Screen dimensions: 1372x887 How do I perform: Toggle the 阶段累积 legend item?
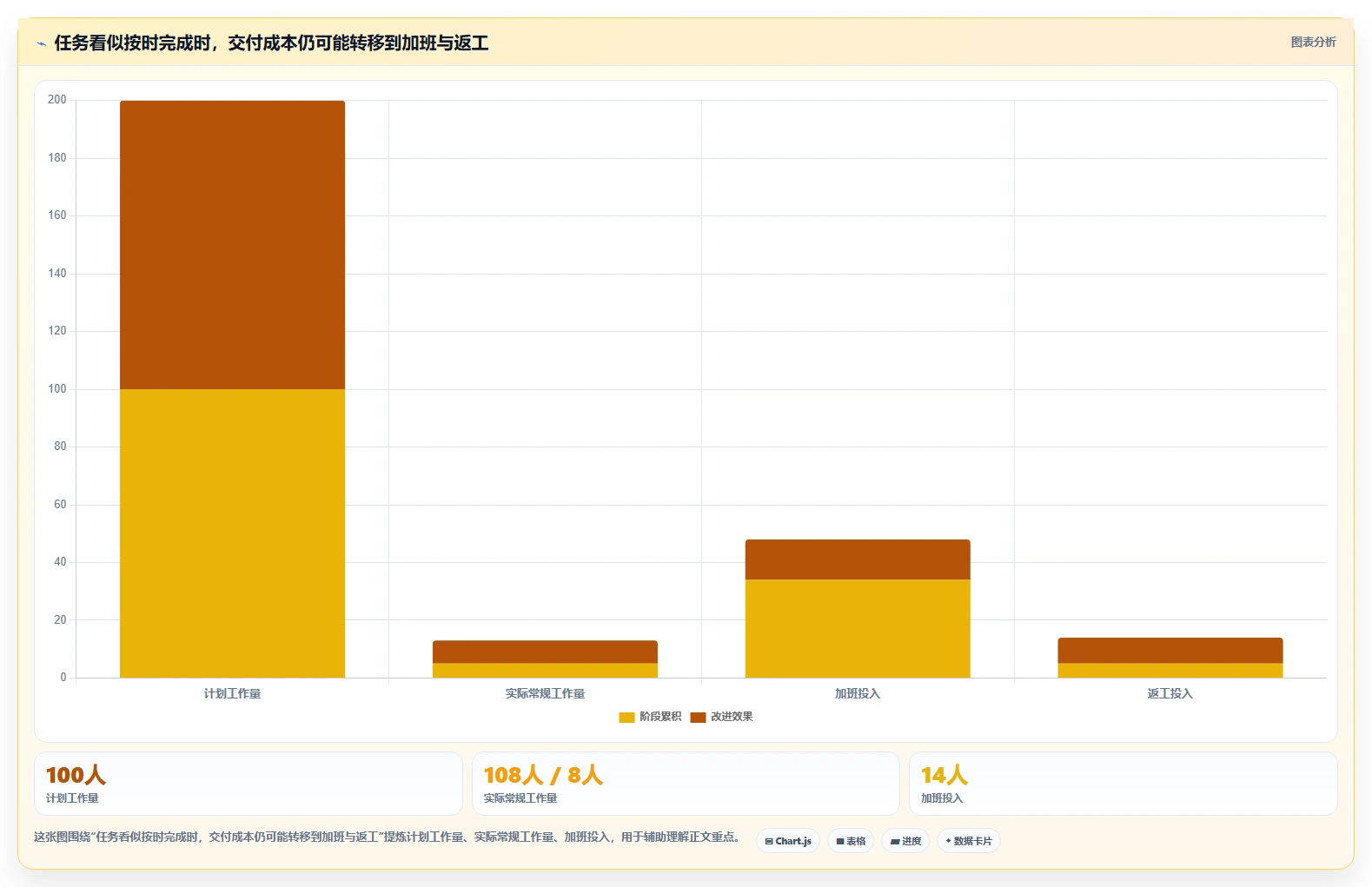point(650,717)
